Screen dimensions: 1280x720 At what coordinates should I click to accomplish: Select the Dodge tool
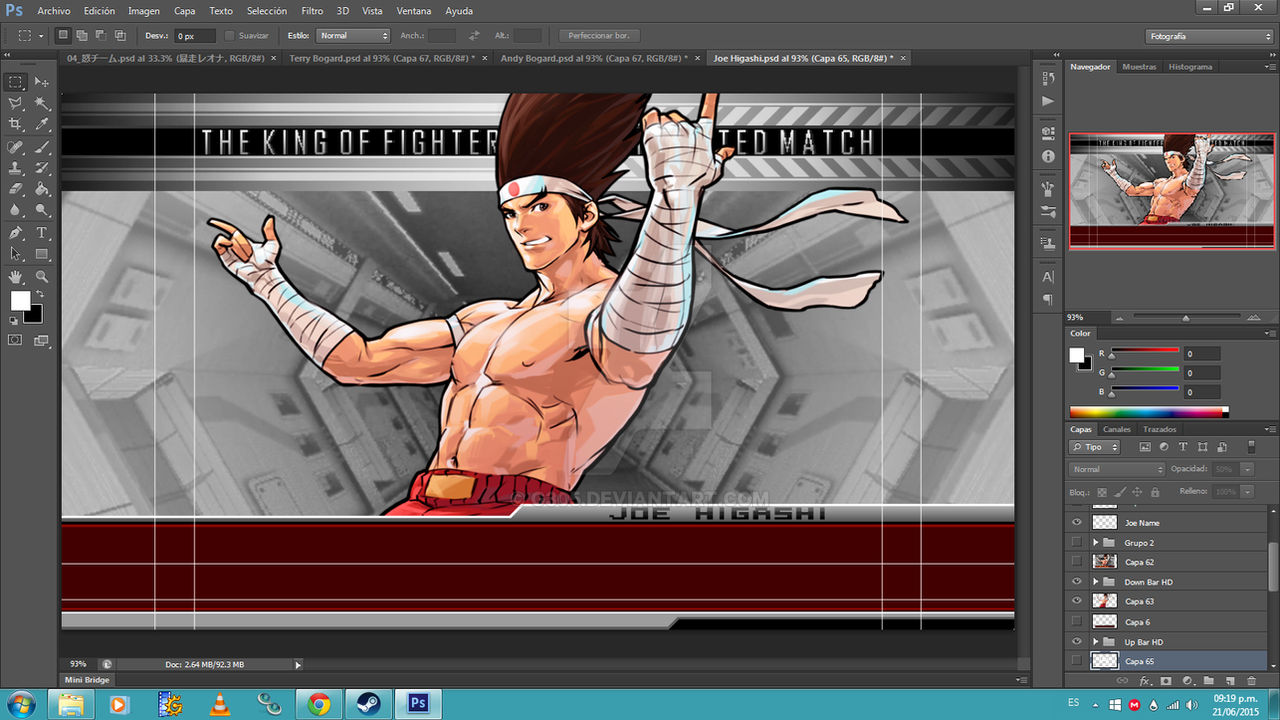coord(42,210)
